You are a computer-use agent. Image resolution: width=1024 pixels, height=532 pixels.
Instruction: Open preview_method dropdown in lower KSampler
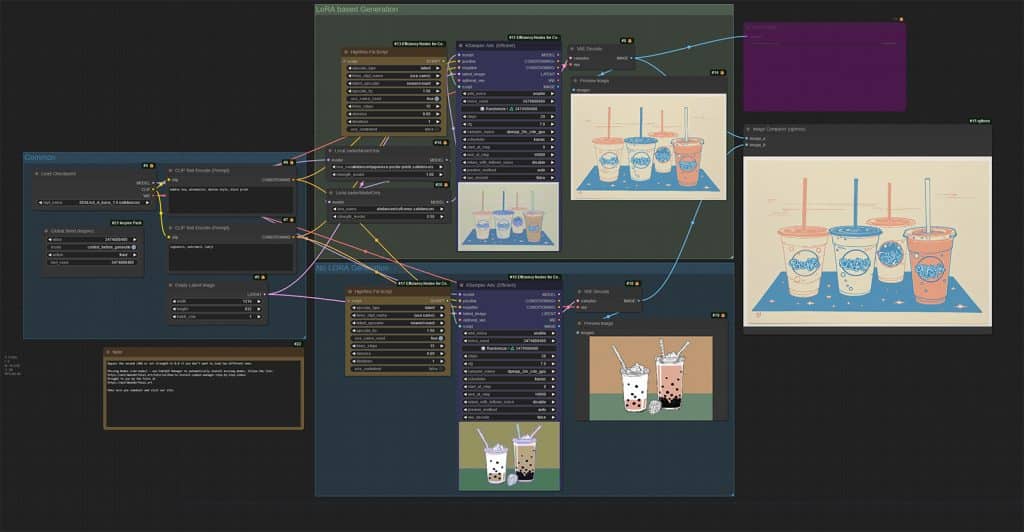(509, 409)
